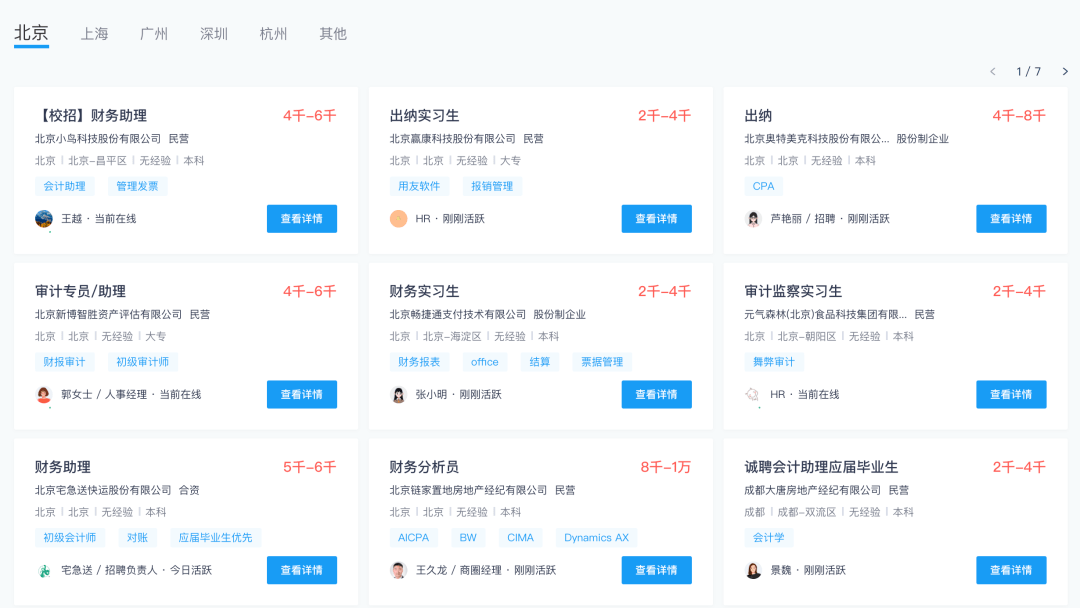Screen dimensions: 1080x608
Task: Switch to the 上海 city tab
Action: click(95, 33)
